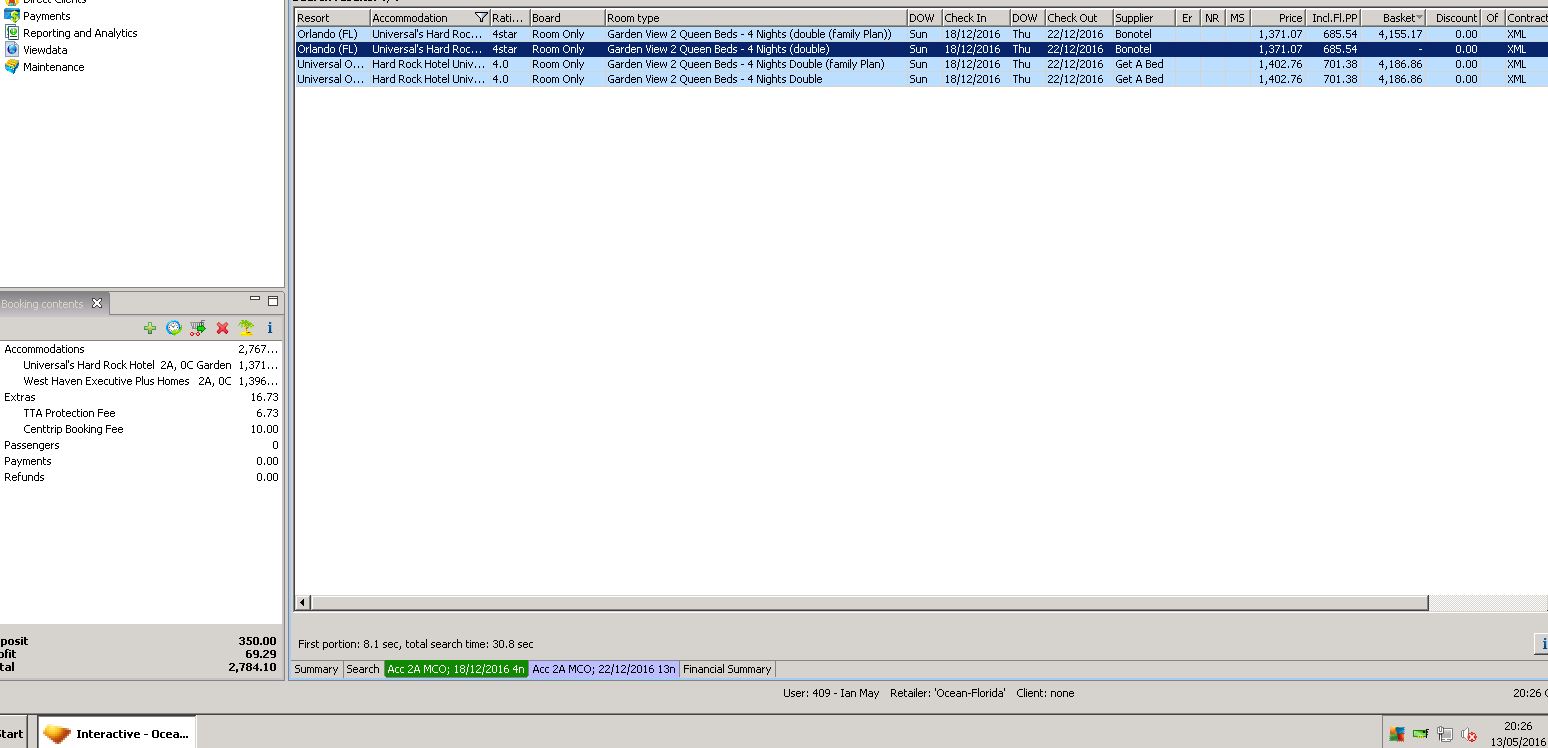The height and width of the screenshot is (748, 1548).
Task: Click the Interactive - Ocea... taskbar button
Action: click(x=117, y=733)
